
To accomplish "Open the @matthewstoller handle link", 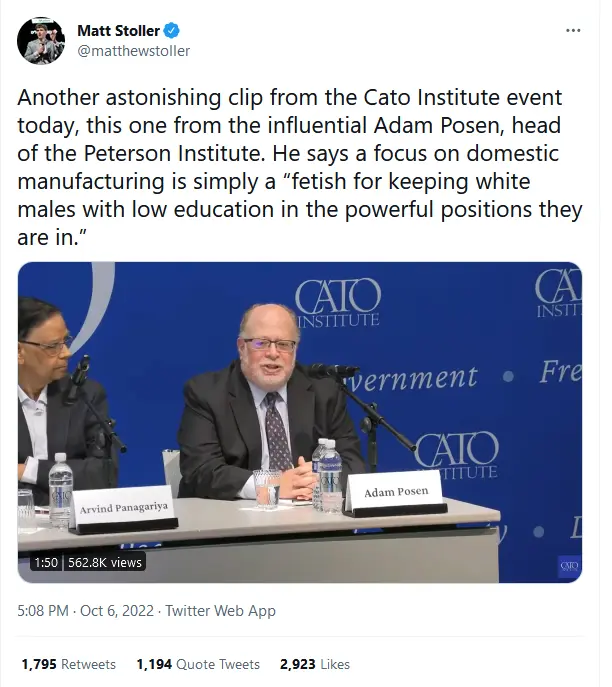I will [134, 51].
